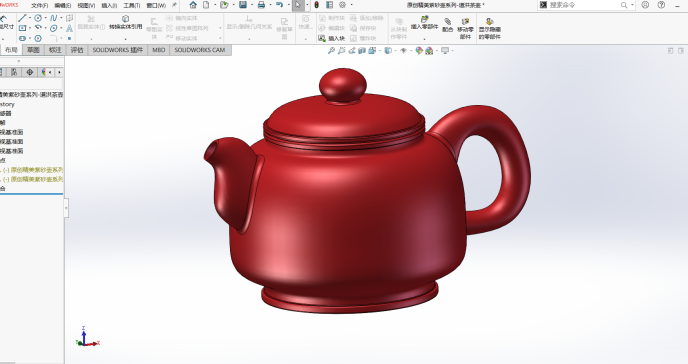The image size is (688, 364).
Task: Click 移动零部件 button
Action: 465,29
